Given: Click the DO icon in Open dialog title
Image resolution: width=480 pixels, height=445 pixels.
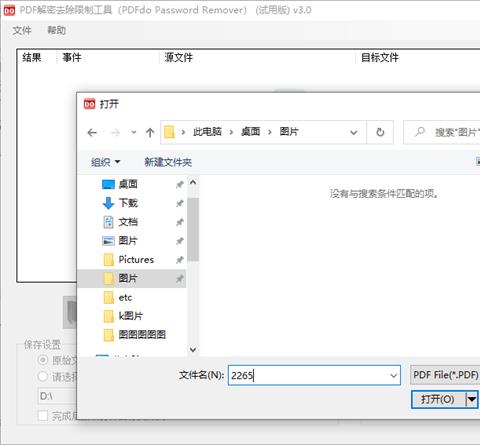Looking at the screenshot, I should coord(89,104).
